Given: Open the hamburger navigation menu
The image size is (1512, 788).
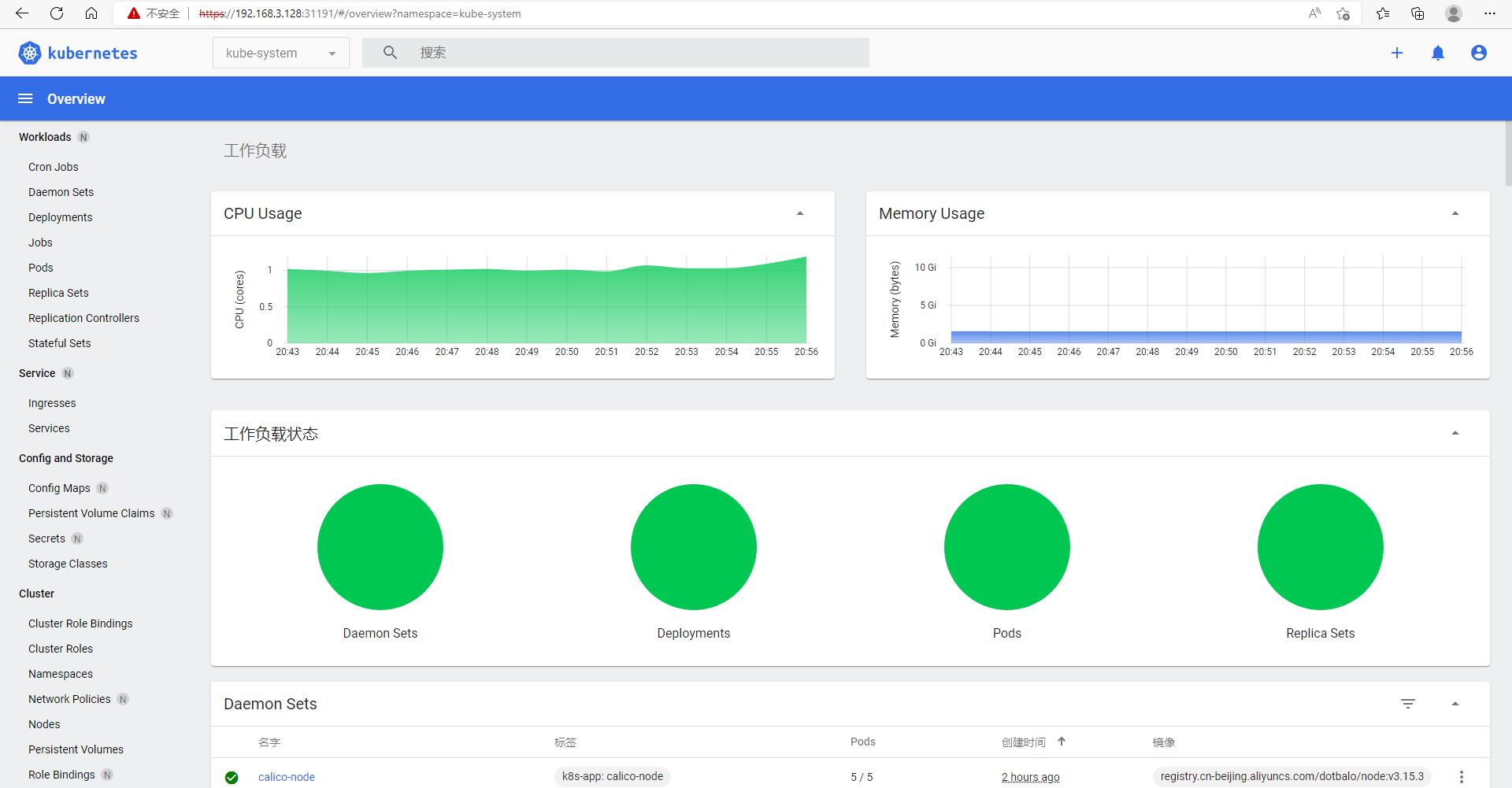Looking at the screenshot, I should pyautogui.click(x=25, y=98).
